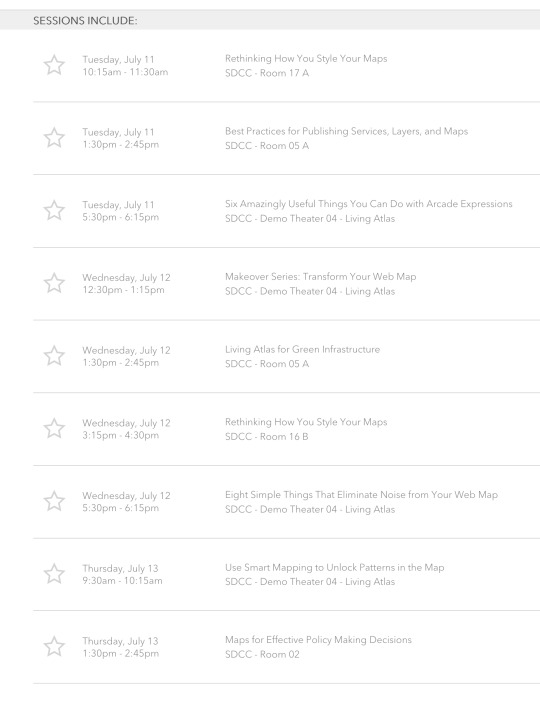Click the Sessions Include header bar

(x=270, y=21)
